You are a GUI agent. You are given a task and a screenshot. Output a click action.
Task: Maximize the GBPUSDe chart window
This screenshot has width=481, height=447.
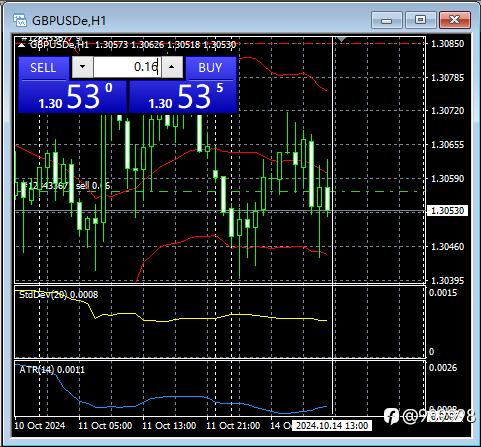pyautogui.click(x=421, y=20)
